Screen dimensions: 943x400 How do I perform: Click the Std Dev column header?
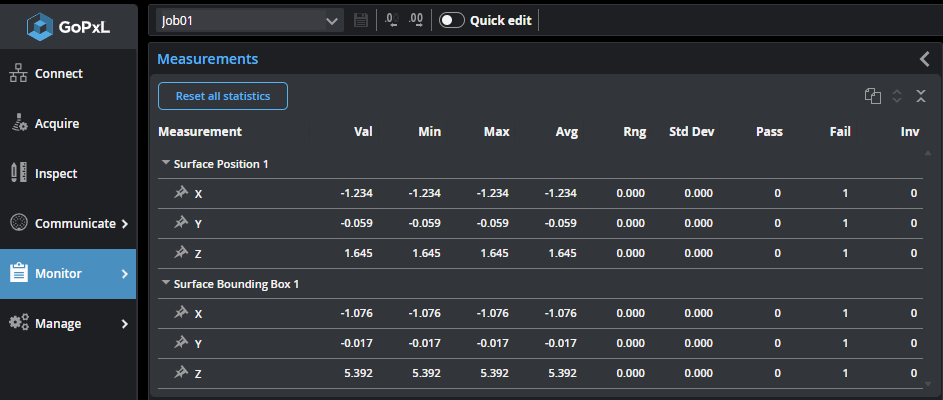(690, 131)
